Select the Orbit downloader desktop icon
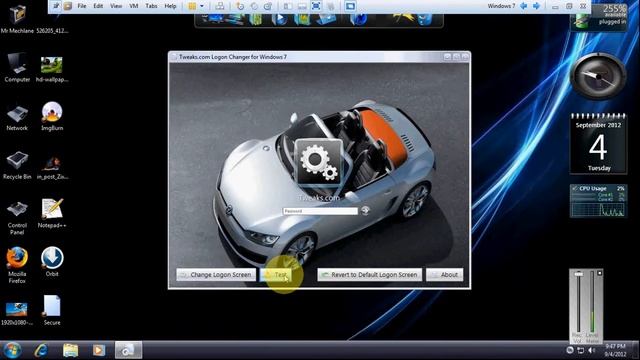Viewport: 640px width, 360px height. tap(52, 262)
